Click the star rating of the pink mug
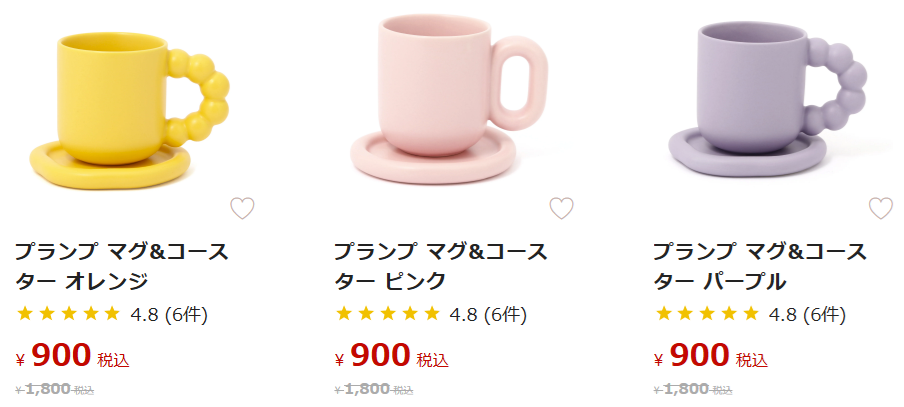The image size is (904, 407). tap(387, 314)
